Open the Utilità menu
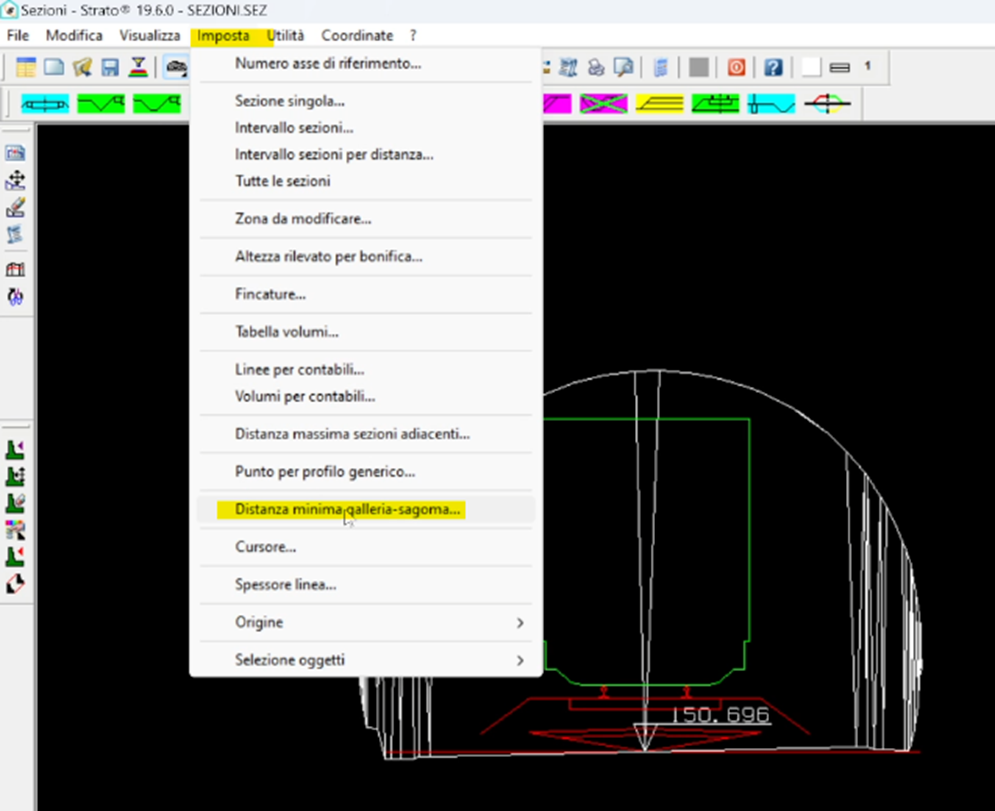 click(285, 35)
